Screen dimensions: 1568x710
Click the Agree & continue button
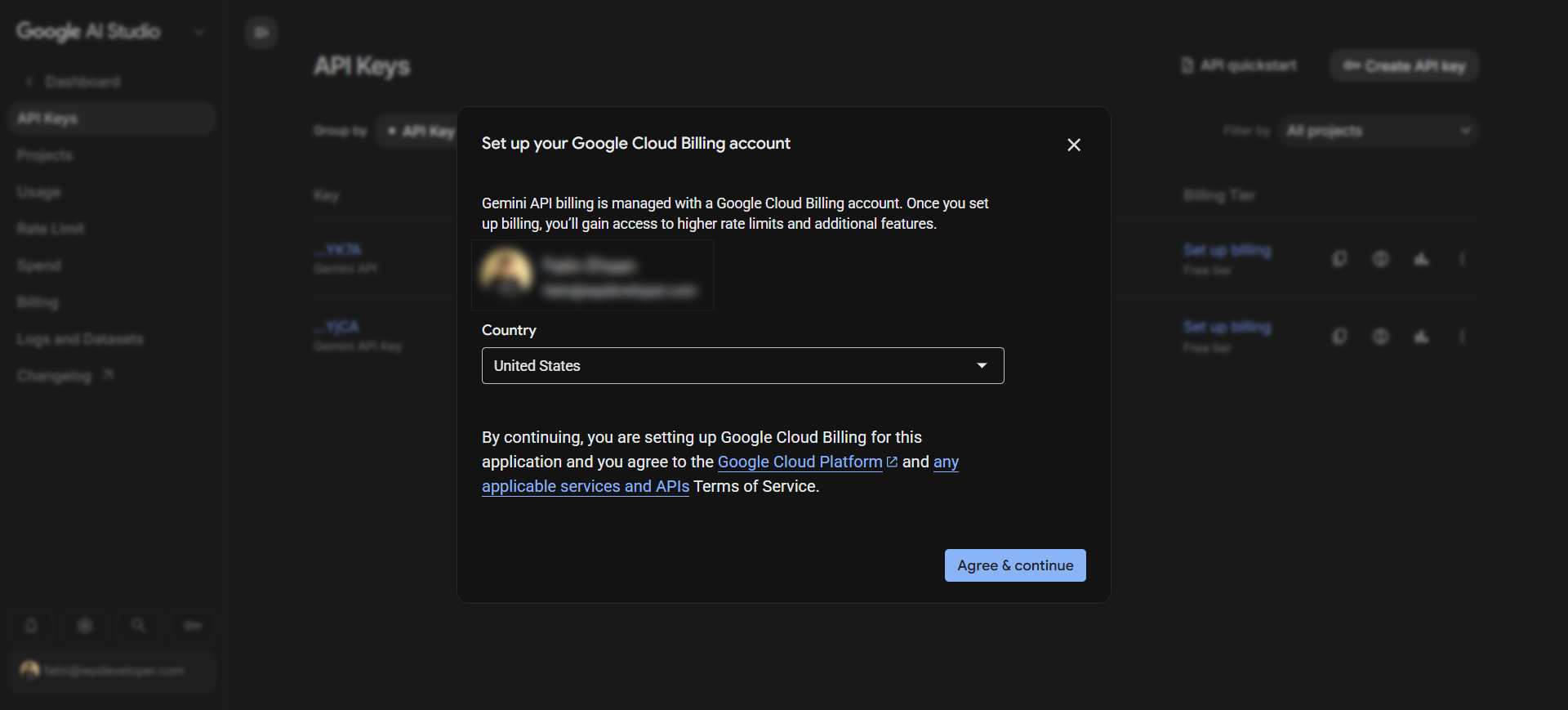[x=1015, y=565]
